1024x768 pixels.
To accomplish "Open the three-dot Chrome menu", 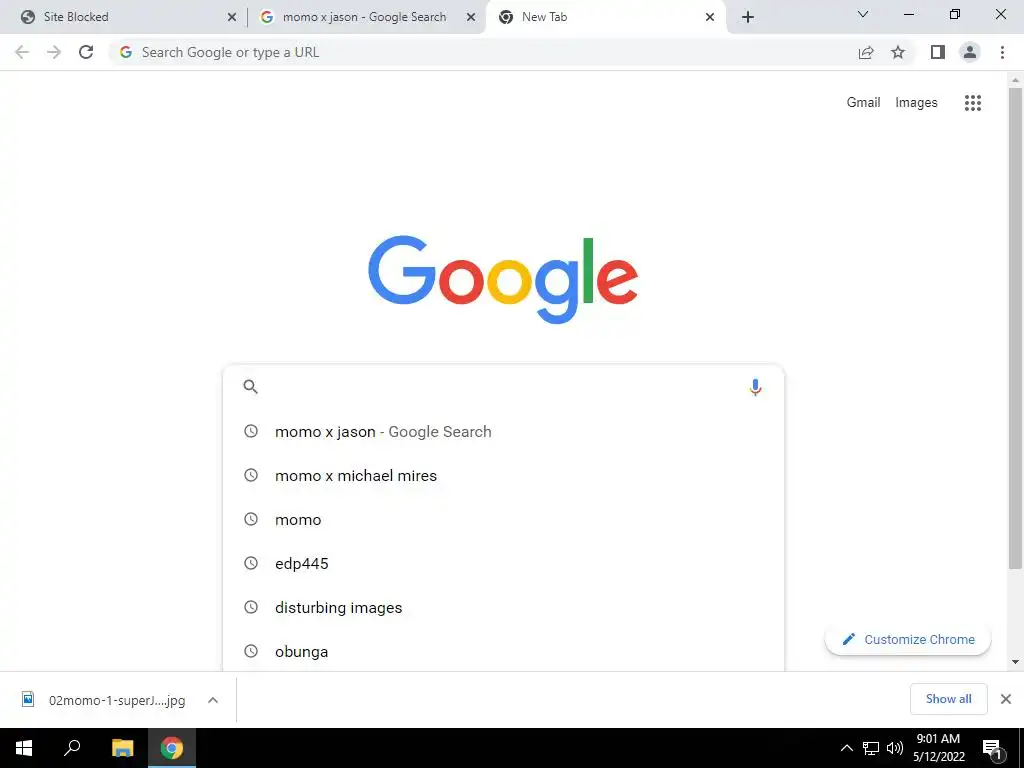I will 1002,52.
